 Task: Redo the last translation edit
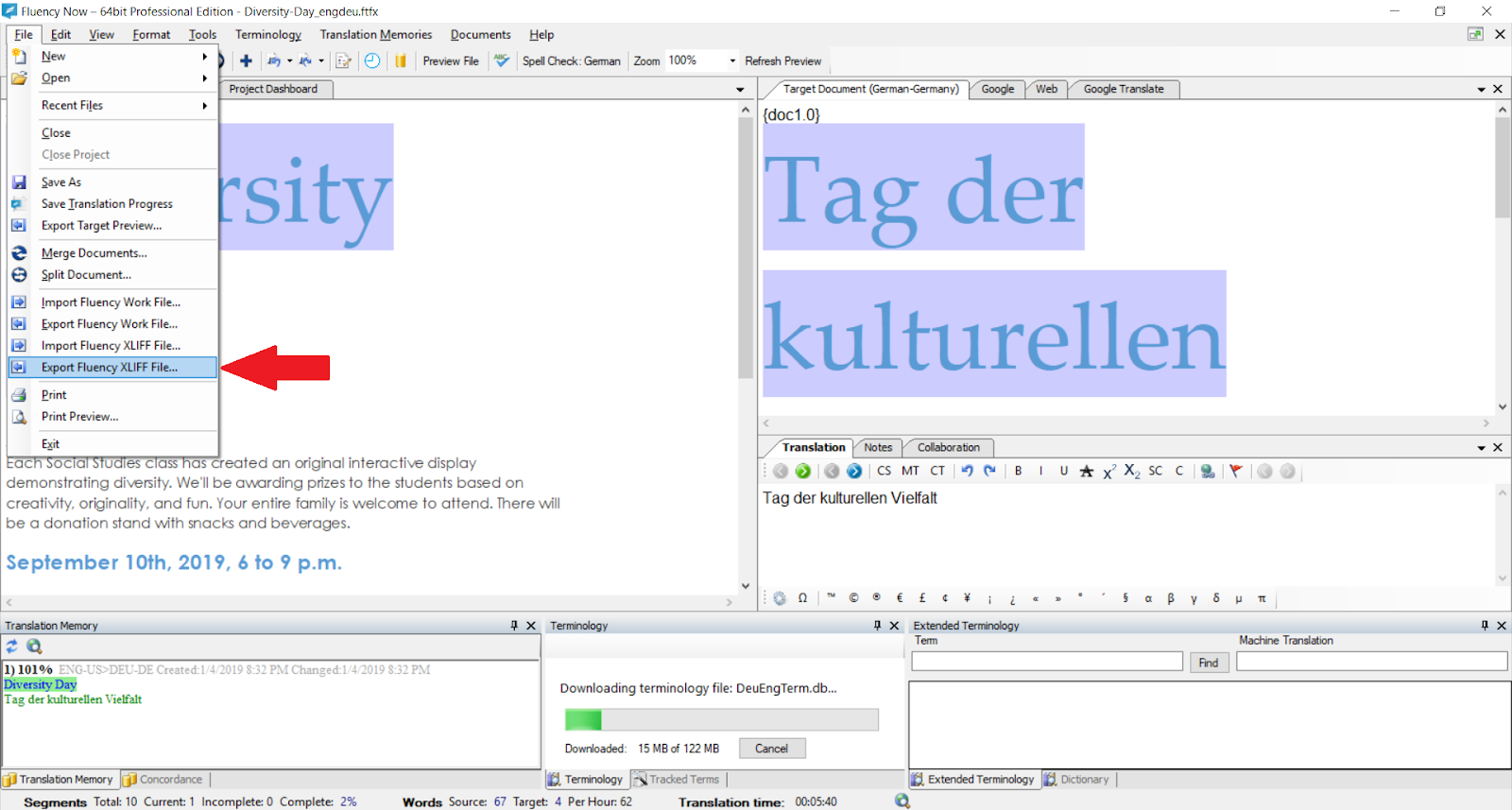coord(989,471)
